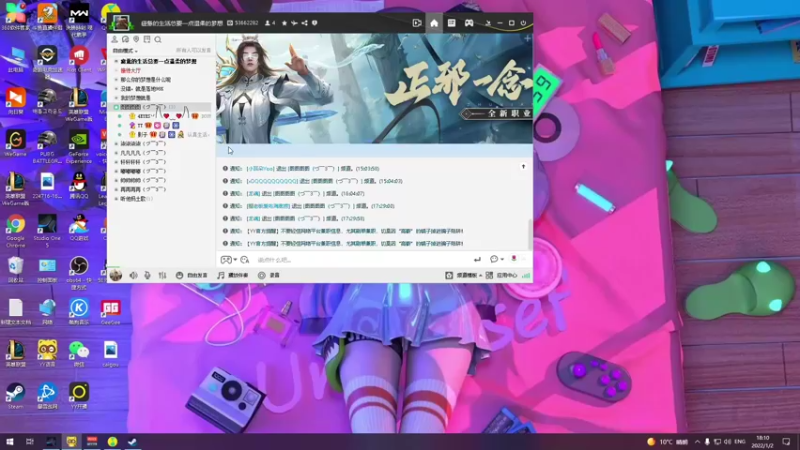Click the plus icon on the banner

(528, 38)
